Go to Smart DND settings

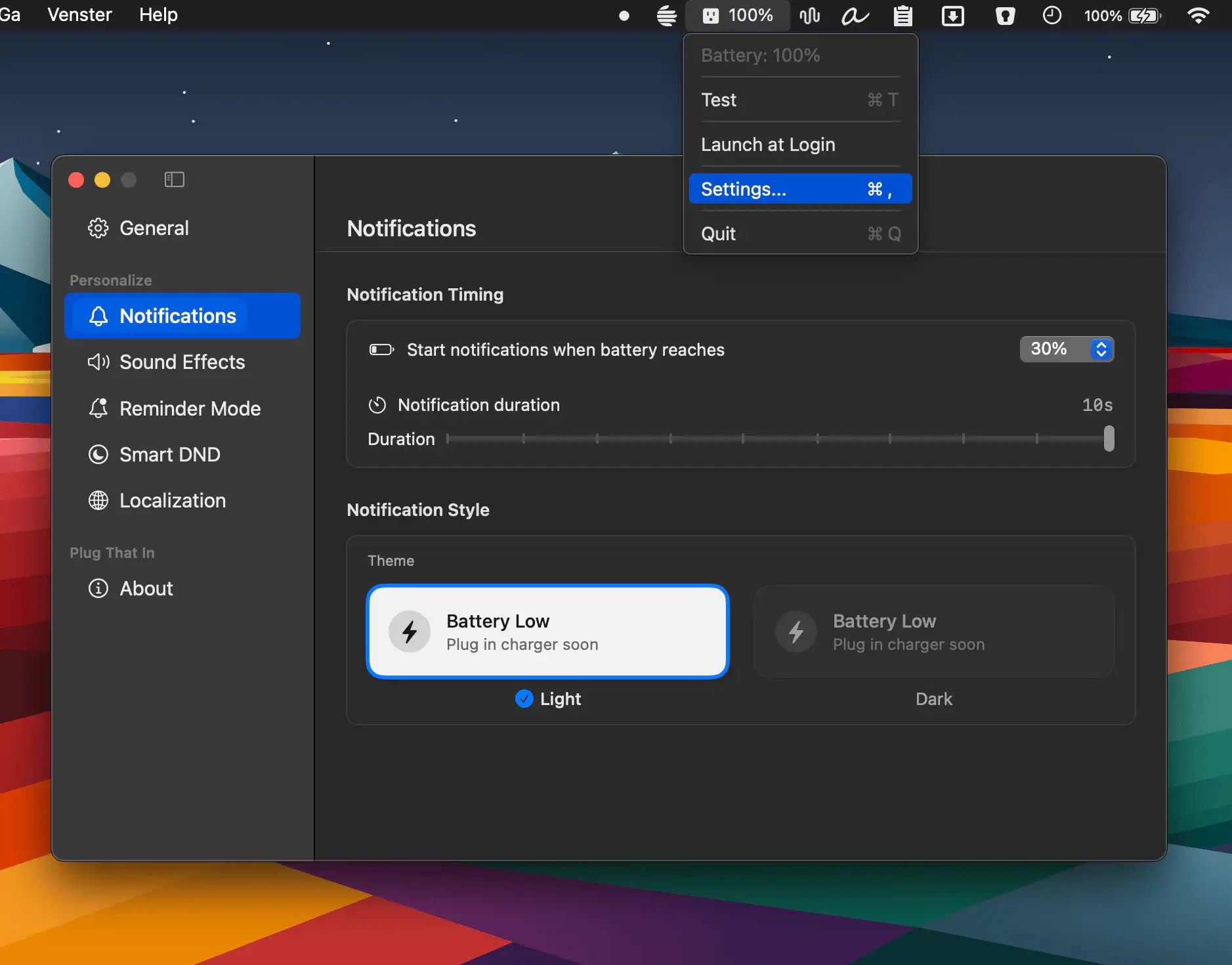(169, 454)
